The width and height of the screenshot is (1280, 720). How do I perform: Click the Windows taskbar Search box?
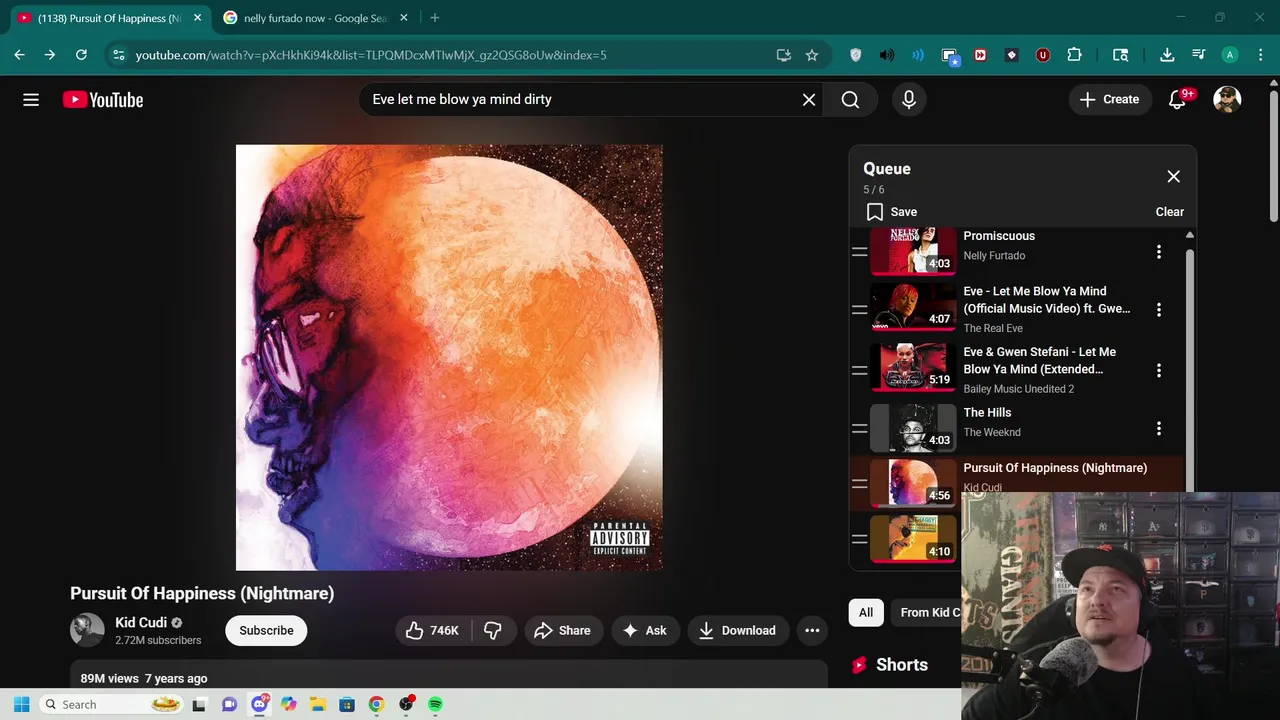[x=112, y=705]
